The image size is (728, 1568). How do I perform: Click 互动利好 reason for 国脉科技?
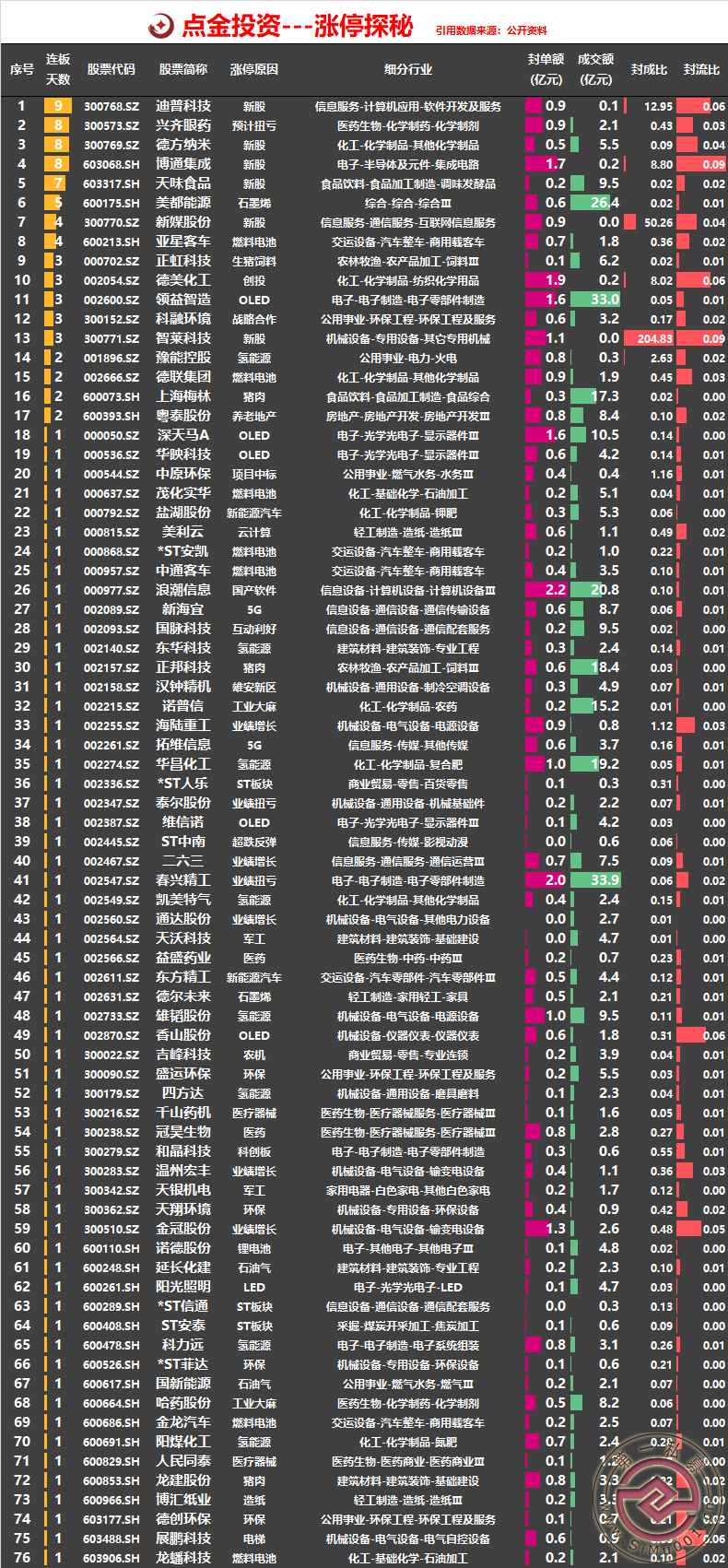click(254, 630)
